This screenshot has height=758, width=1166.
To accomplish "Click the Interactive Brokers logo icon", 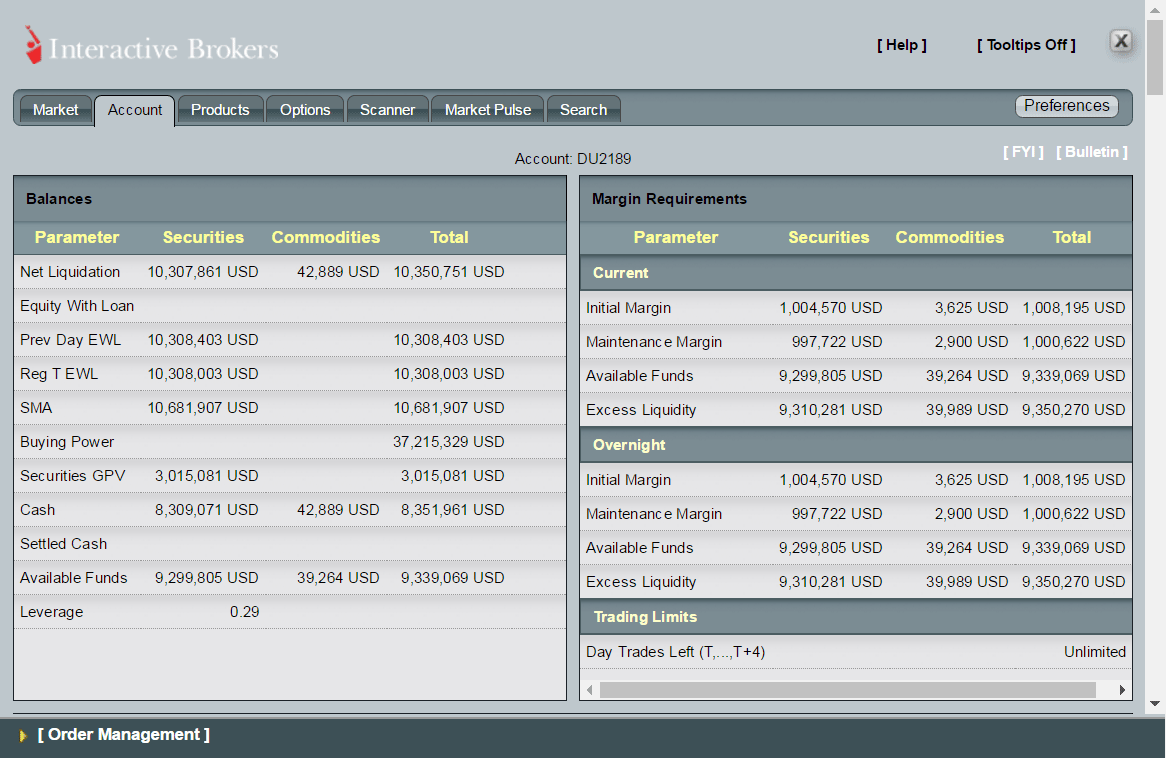I will [32, 45].
